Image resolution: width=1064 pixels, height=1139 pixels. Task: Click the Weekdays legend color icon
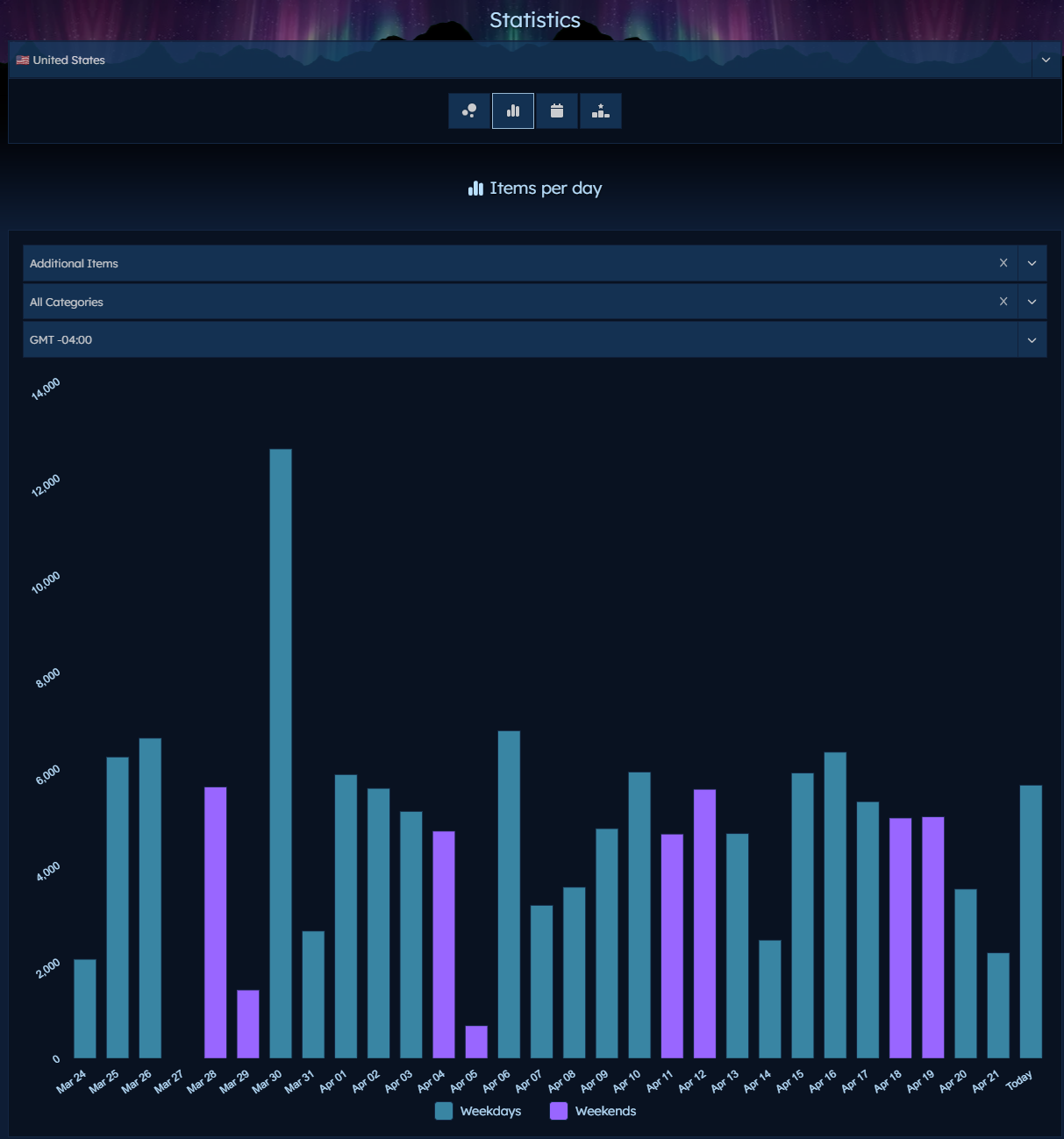click(444, 1111)
